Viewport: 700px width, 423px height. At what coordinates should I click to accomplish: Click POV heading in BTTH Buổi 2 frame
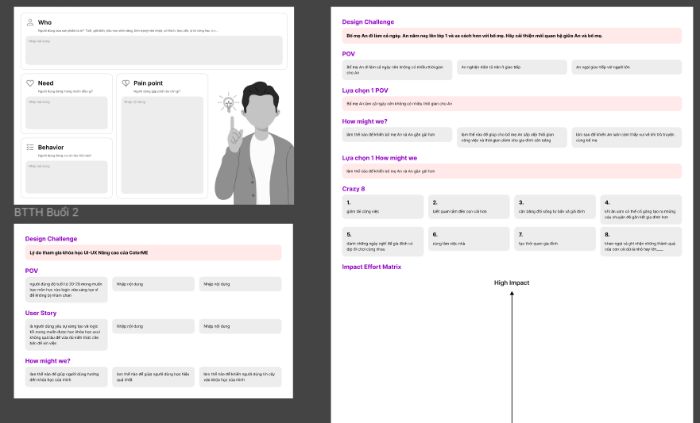coord(32,271)
